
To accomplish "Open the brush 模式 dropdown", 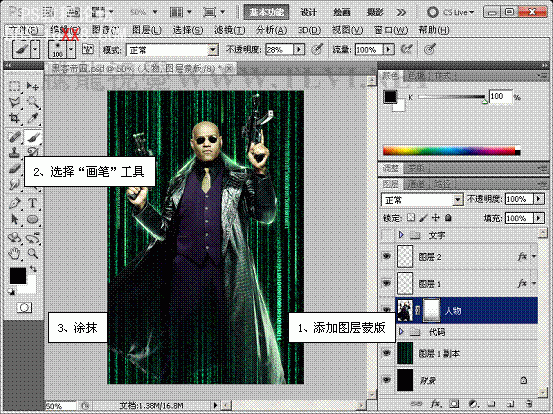I will [x=172, y=50].
